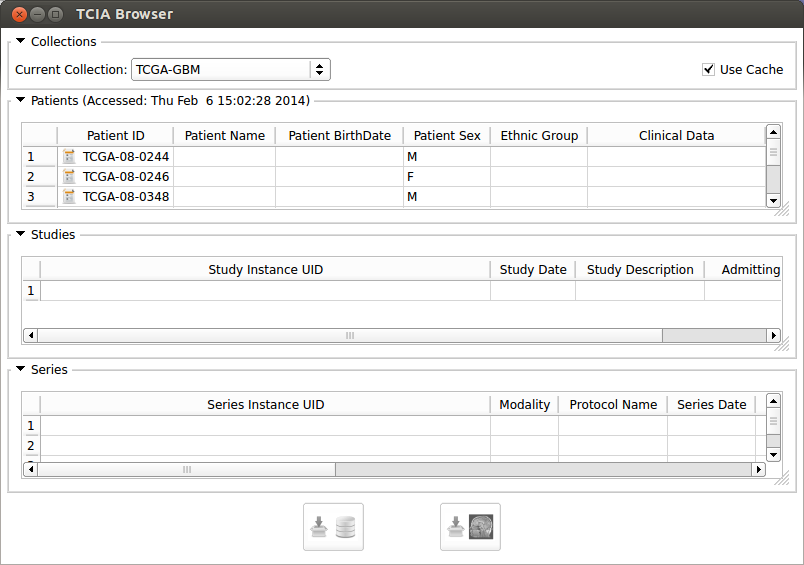This screenshot has width=804, height=565.
Task: Collapse the Studies section
Action: (20, 235)
